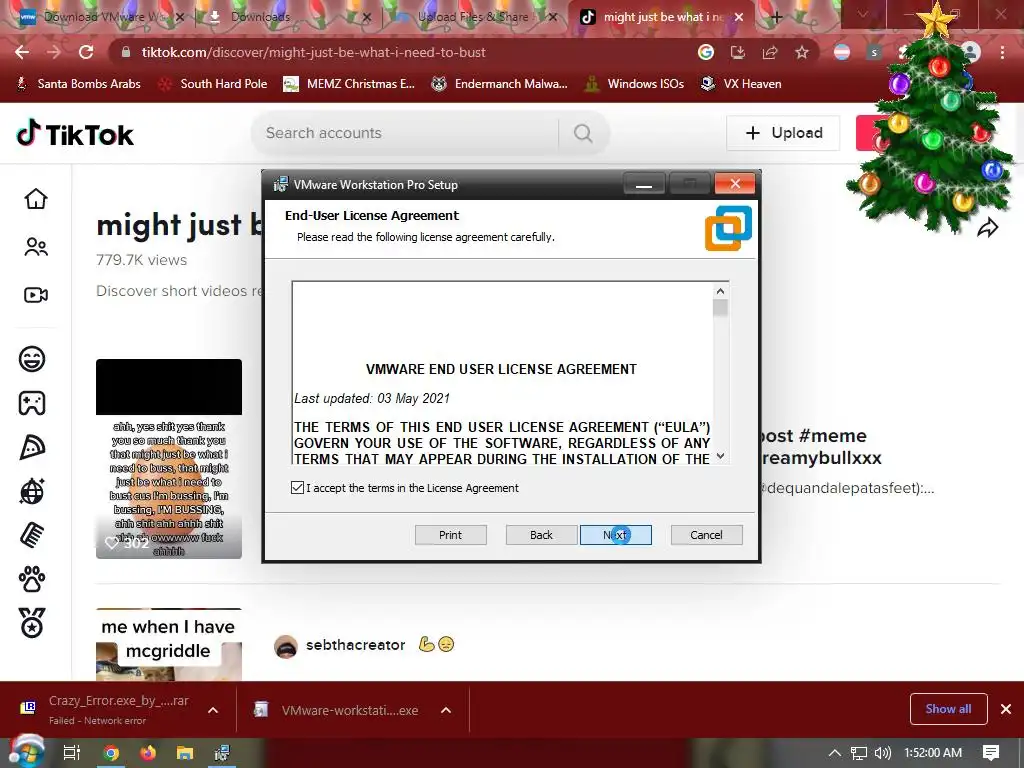Reload the page in Chrome
The width and height of the screenshot is (1024, 768).
click(86, 52)
